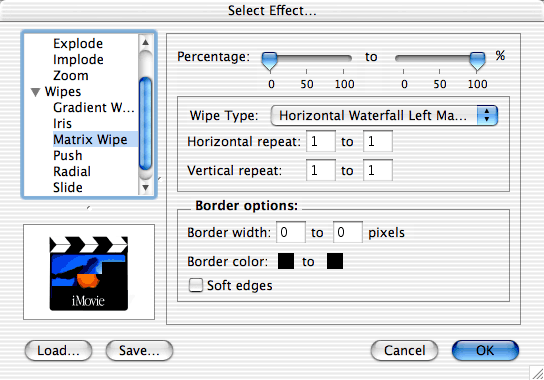The image size is (544, 380).
Task: Click the Load... button
Action: point(58,351)
